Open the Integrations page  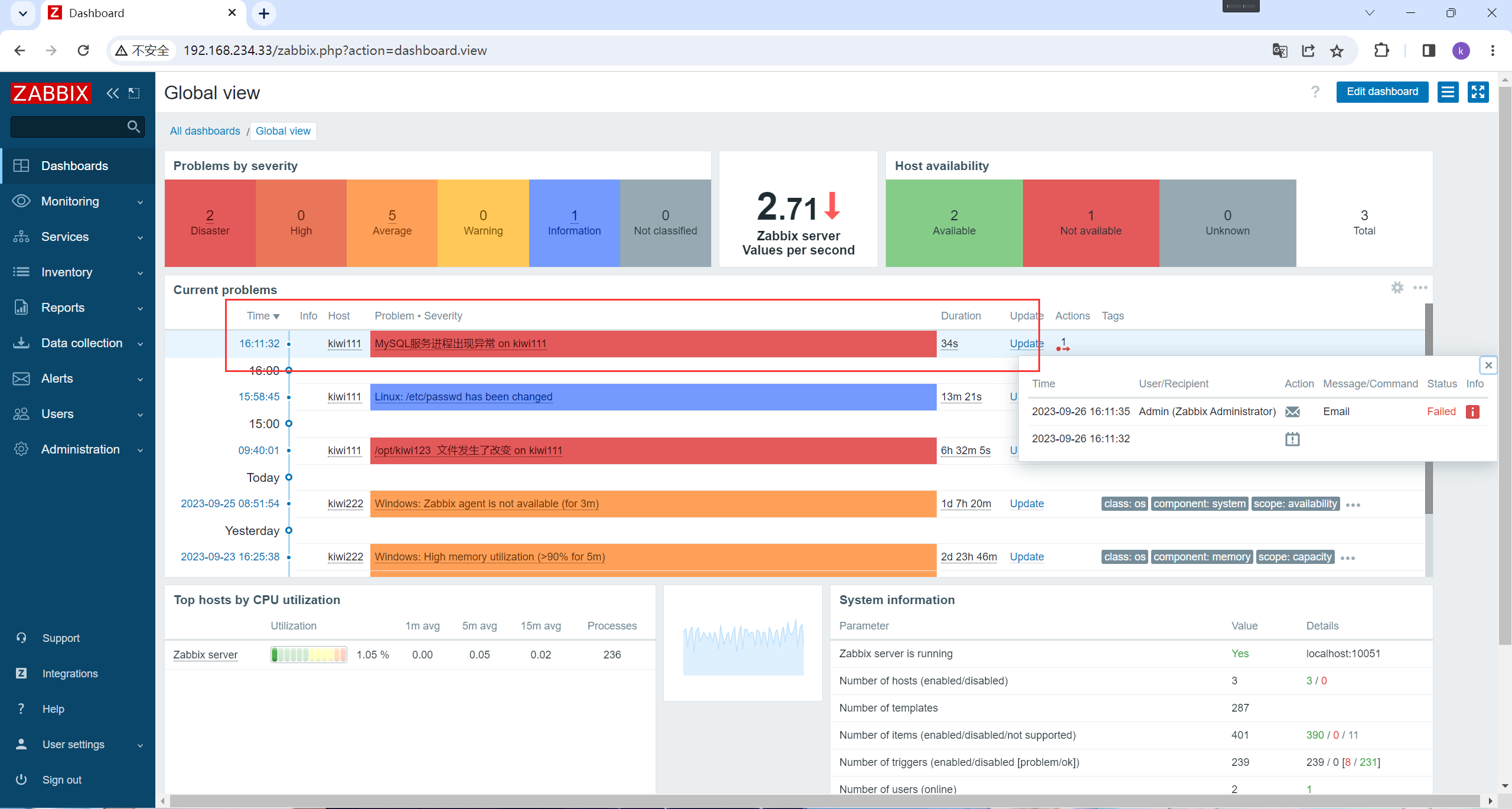70,674
